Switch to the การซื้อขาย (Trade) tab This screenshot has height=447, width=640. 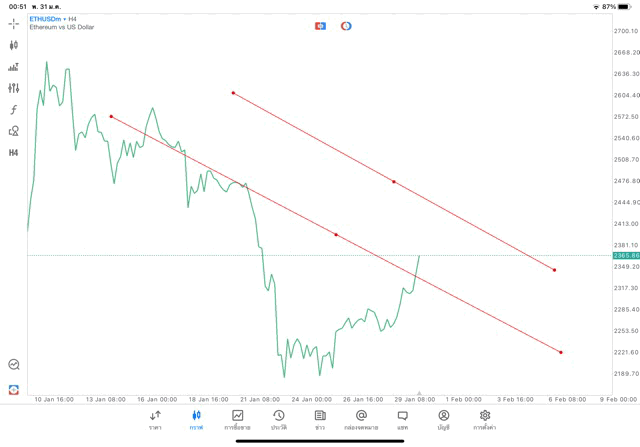[x=237, y=419]
